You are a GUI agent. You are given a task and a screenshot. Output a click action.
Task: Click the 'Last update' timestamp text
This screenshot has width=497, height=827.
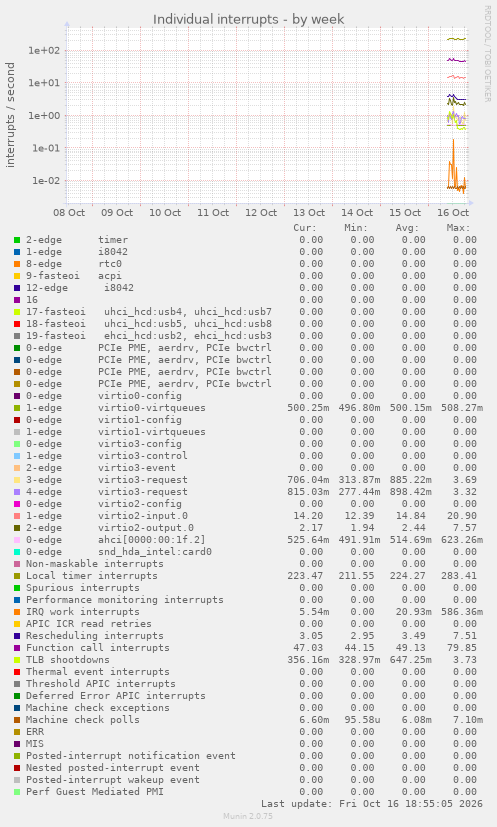point(372,804)
